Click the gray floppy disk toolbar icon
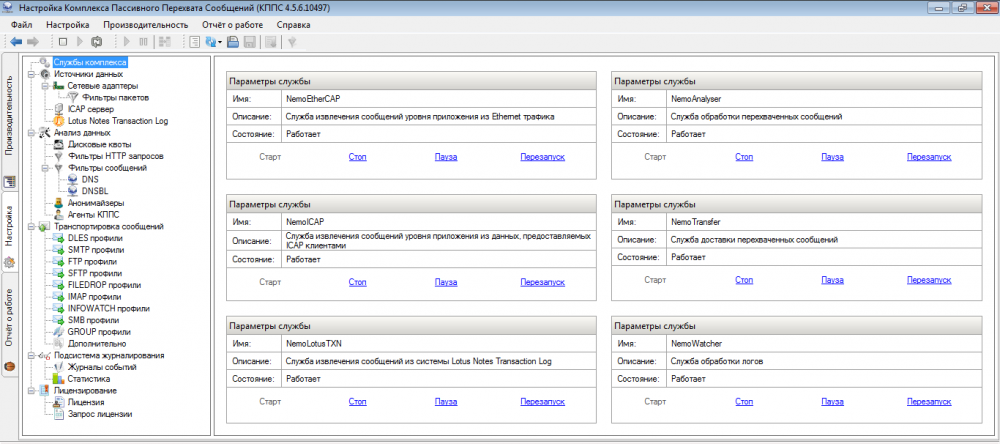 [250, 42]
